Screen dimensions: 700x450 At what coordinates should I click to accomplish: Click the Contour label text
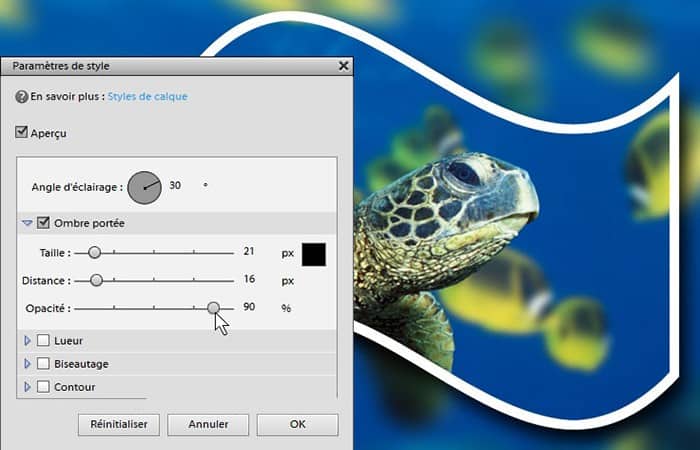click(75, 387)
